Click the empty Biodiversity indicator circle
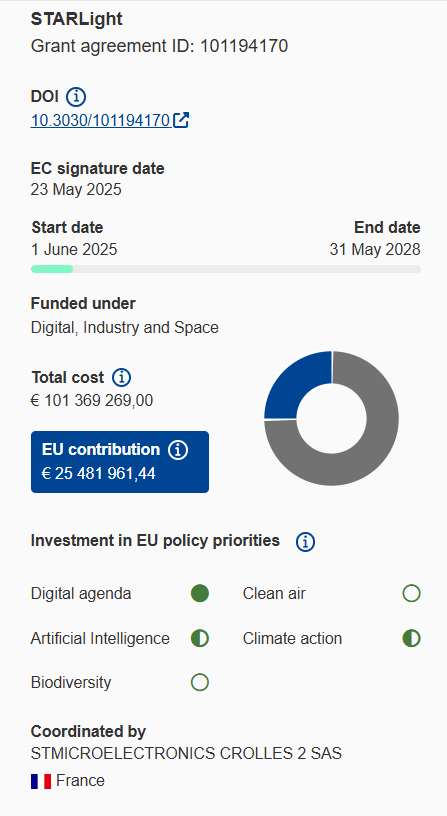 (x=200, y=682)
